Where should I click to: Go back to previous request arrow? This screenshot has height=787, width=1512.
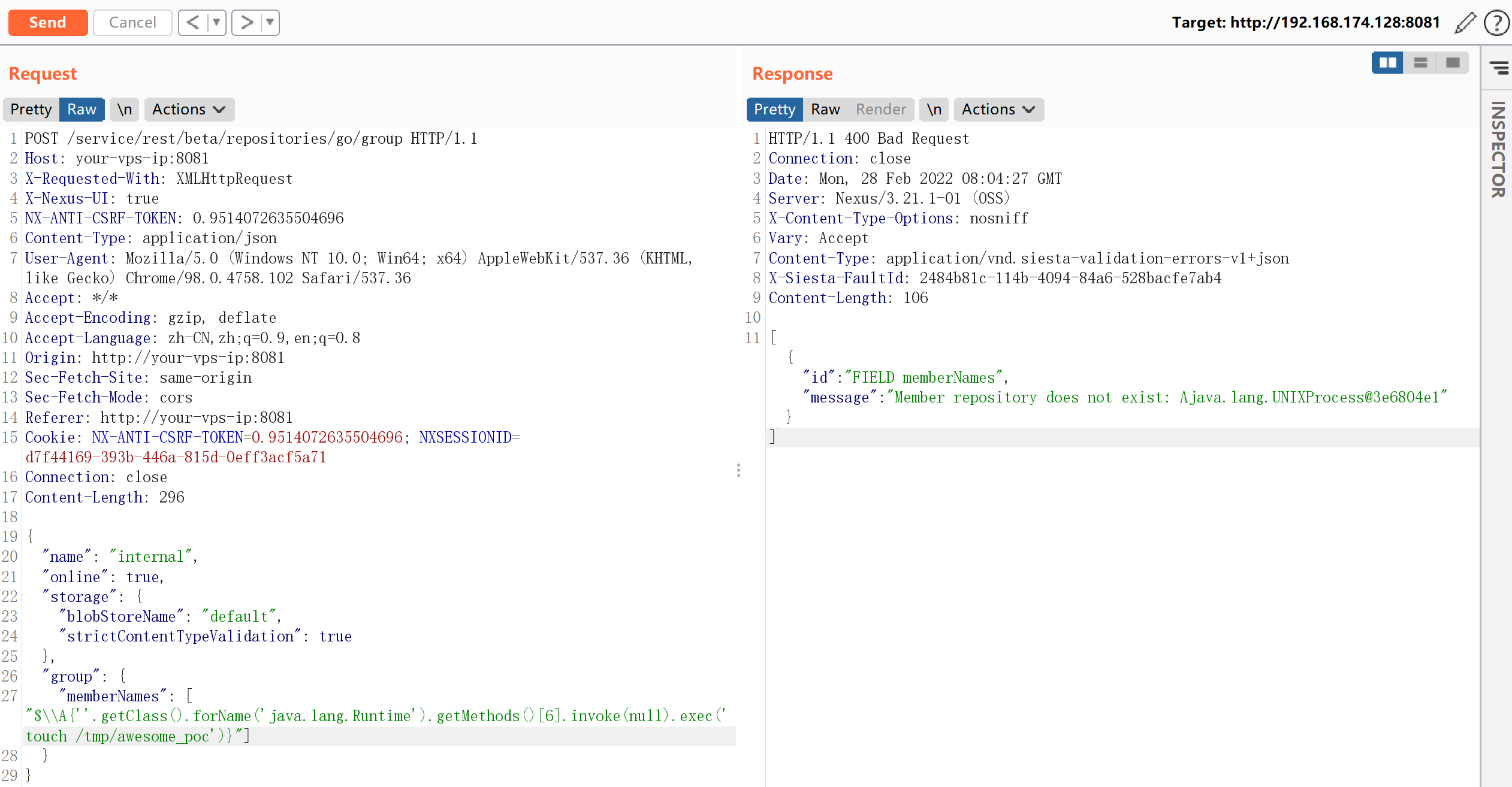[x=193, y=23]
